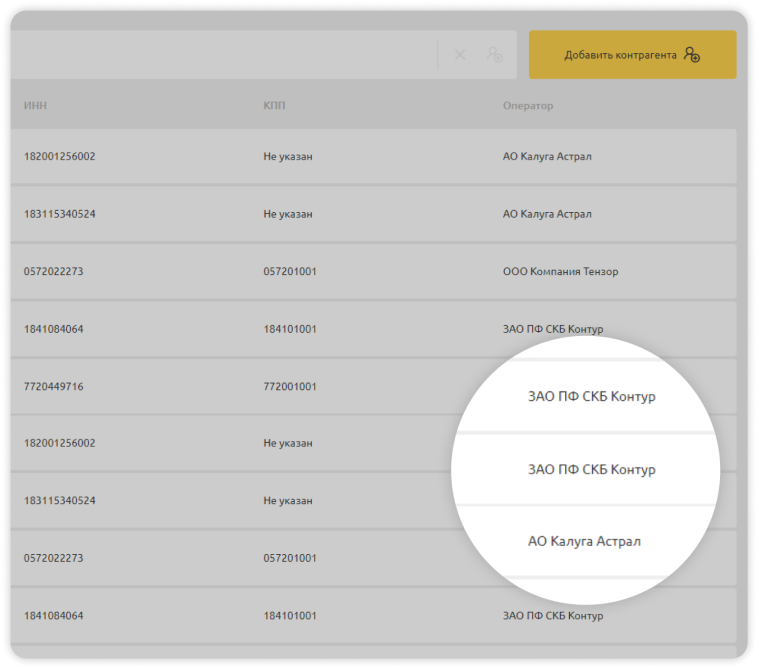
Task: Click the КПП value 772001001
Action: point(290,386)
